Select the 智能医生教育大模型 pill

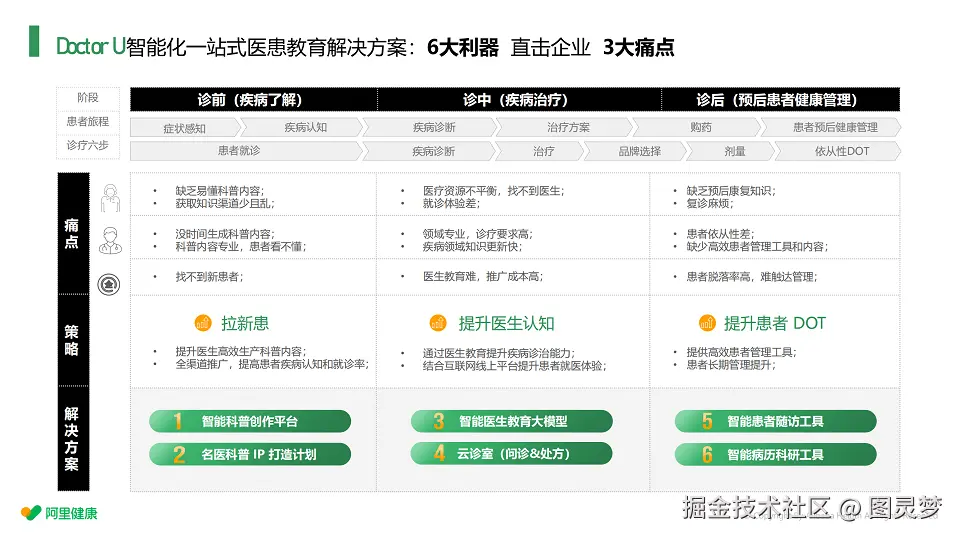[512, 421]
